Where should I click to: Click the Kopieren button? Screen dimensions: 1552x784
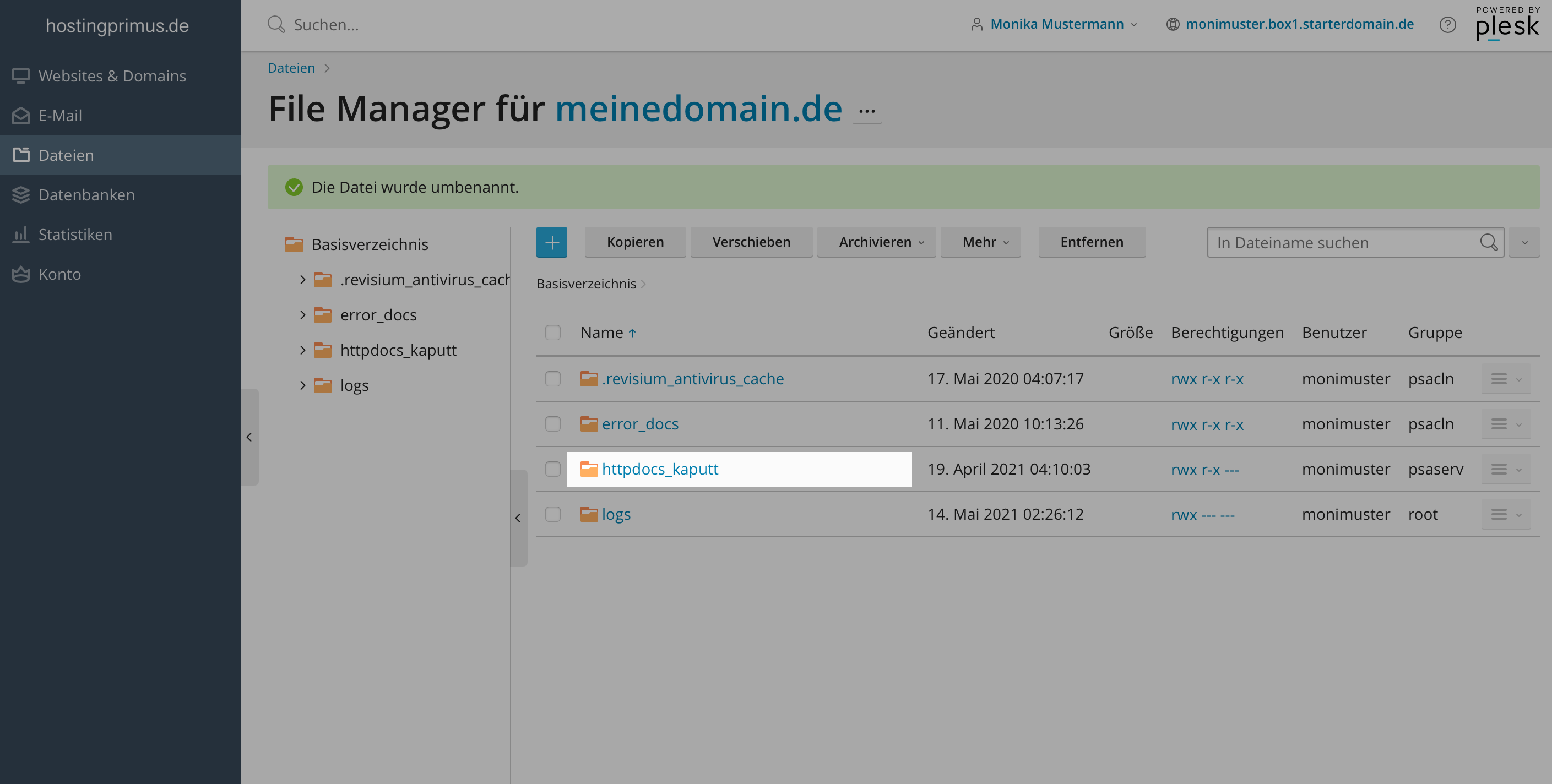(x=635, y=242)
